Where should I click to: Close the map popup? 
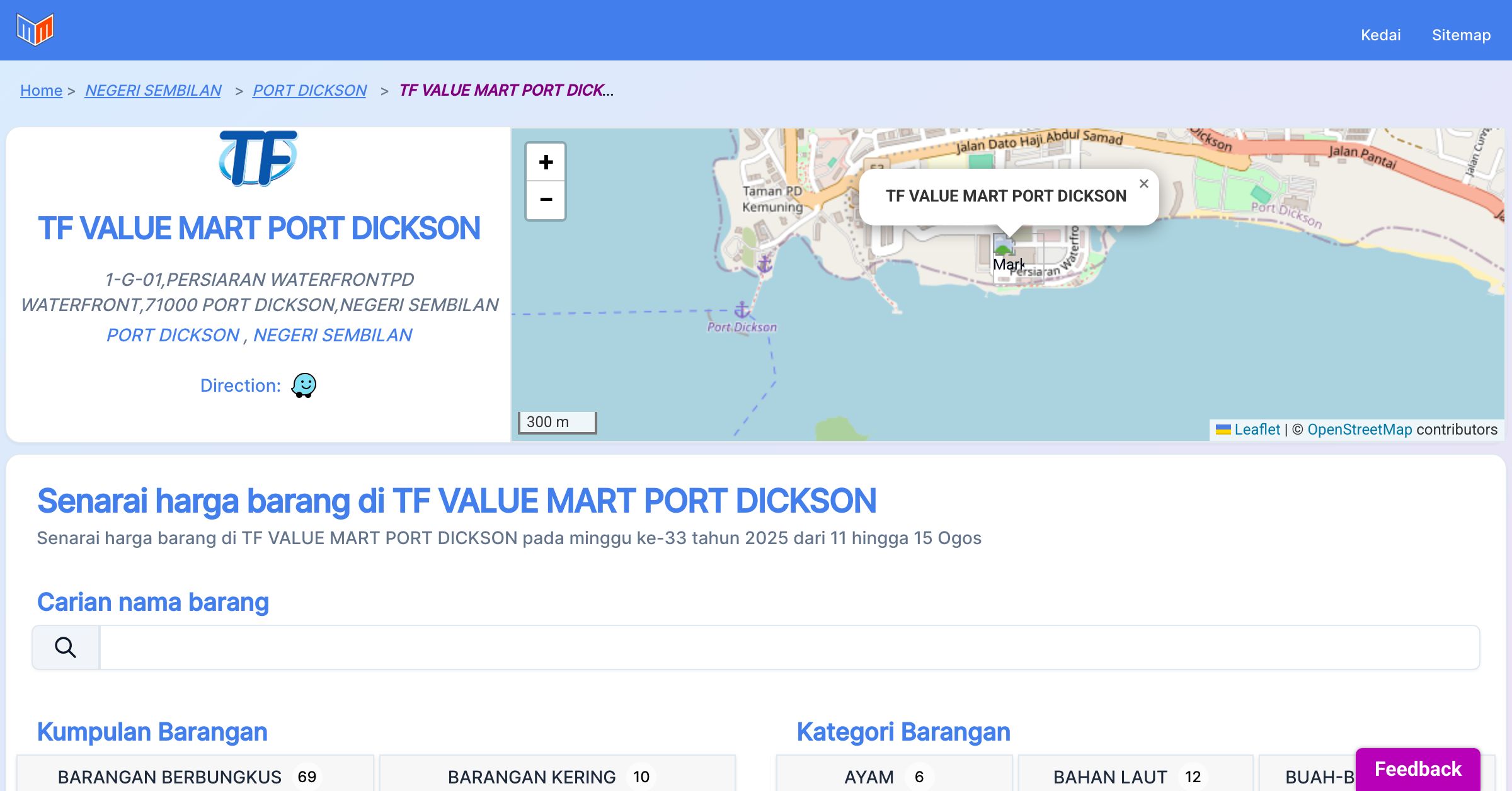coord(1143,184)
